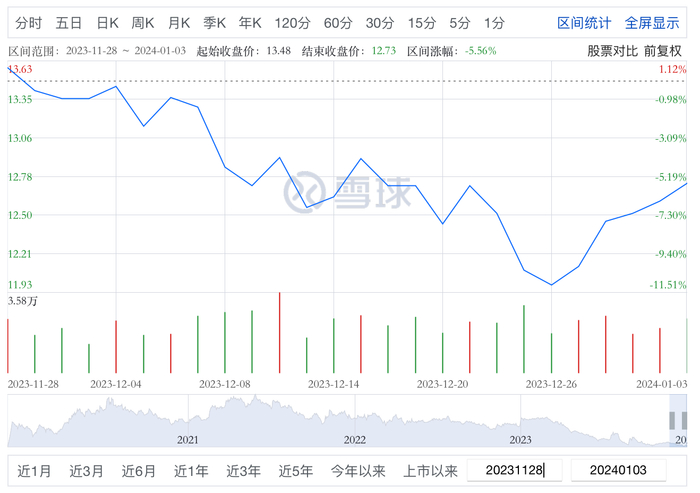
Task: Select the 近1月 quick range
Action: 34,470
